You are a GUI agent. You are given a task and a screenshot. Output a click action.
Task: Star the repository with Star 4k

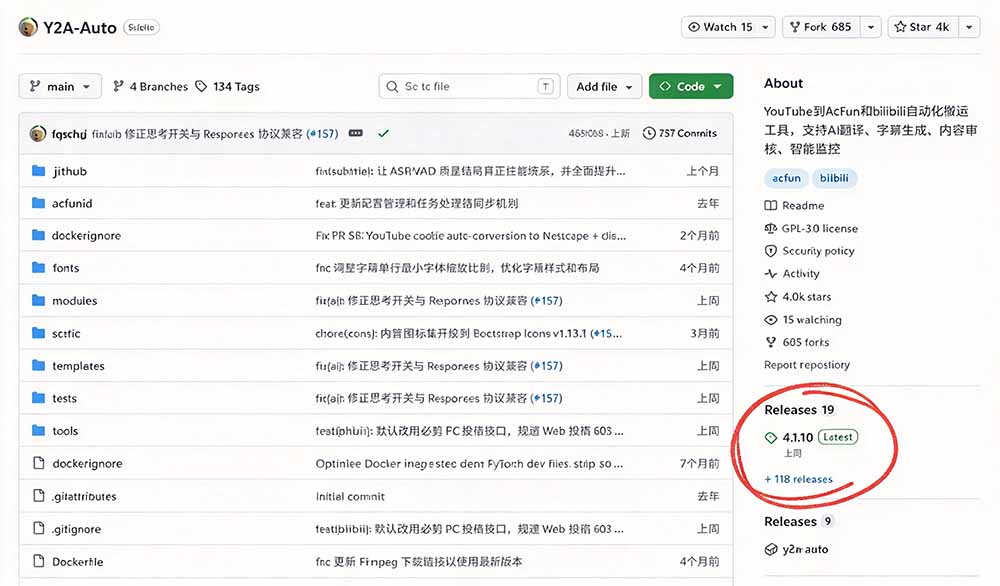click(x=922, y=27)
